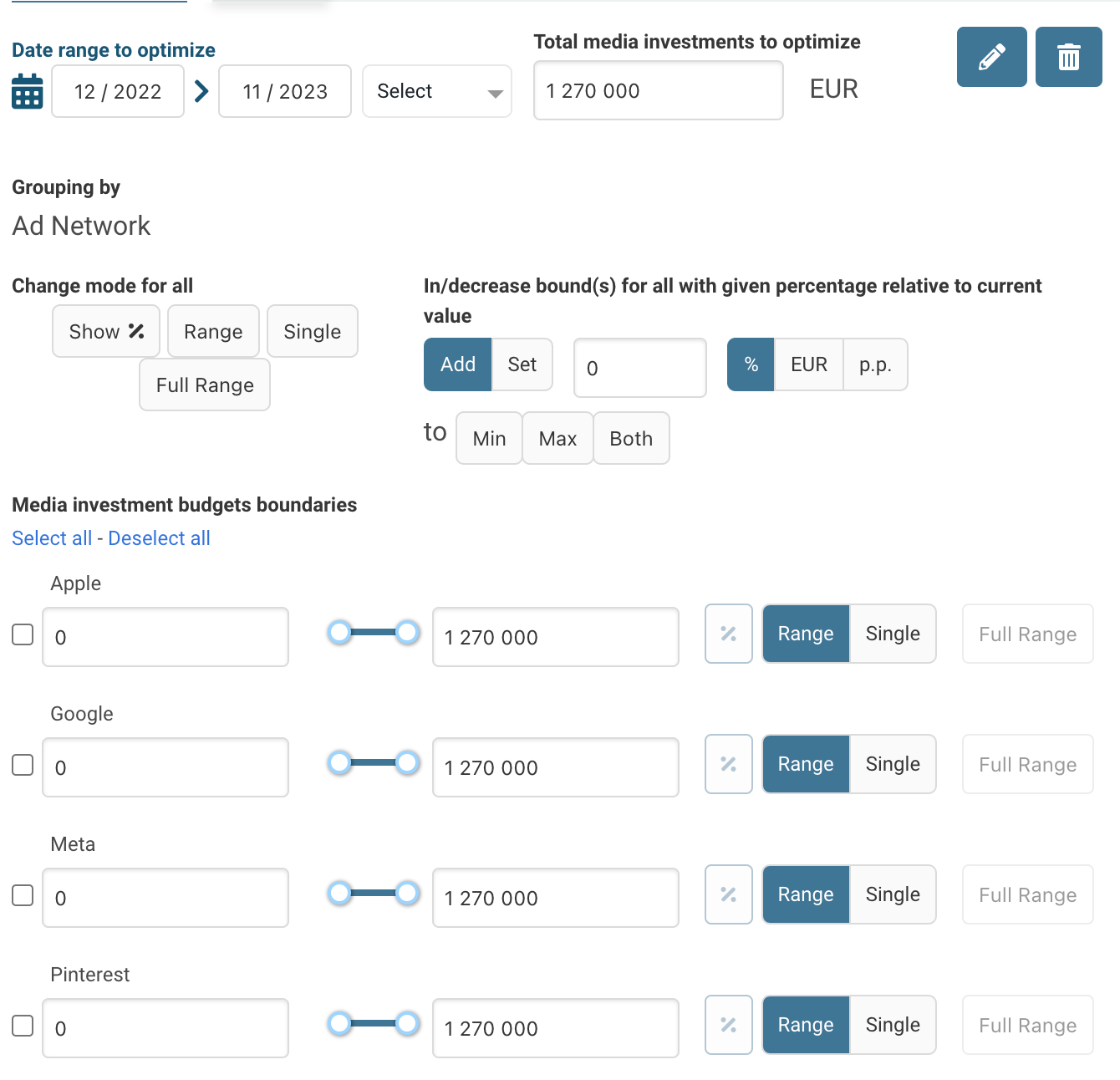
Task: Choose Range mode for Google
Action: click(806, 764)
